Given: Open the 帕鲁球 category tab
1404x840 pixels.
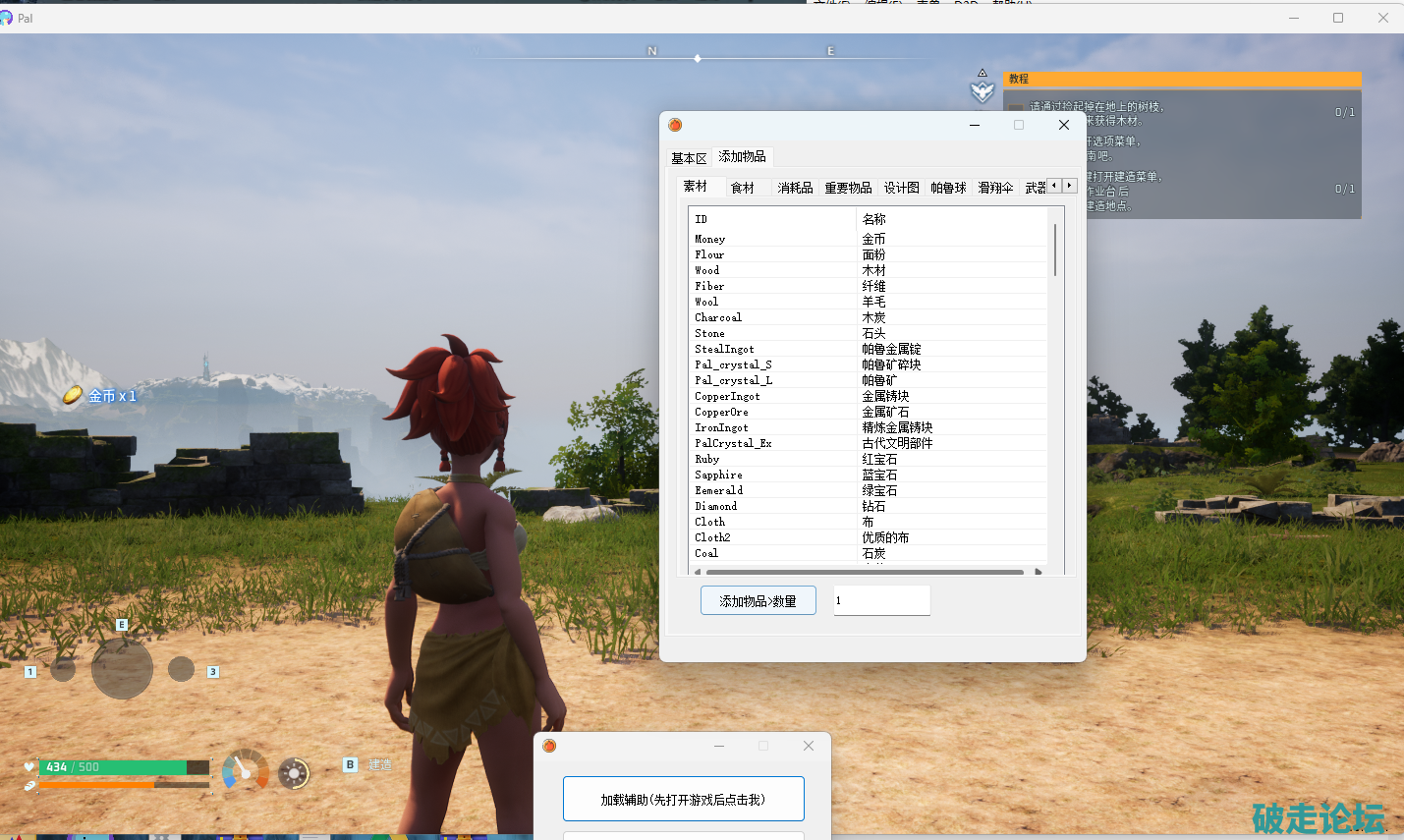Looking at the screenshot, I should 948,188.
